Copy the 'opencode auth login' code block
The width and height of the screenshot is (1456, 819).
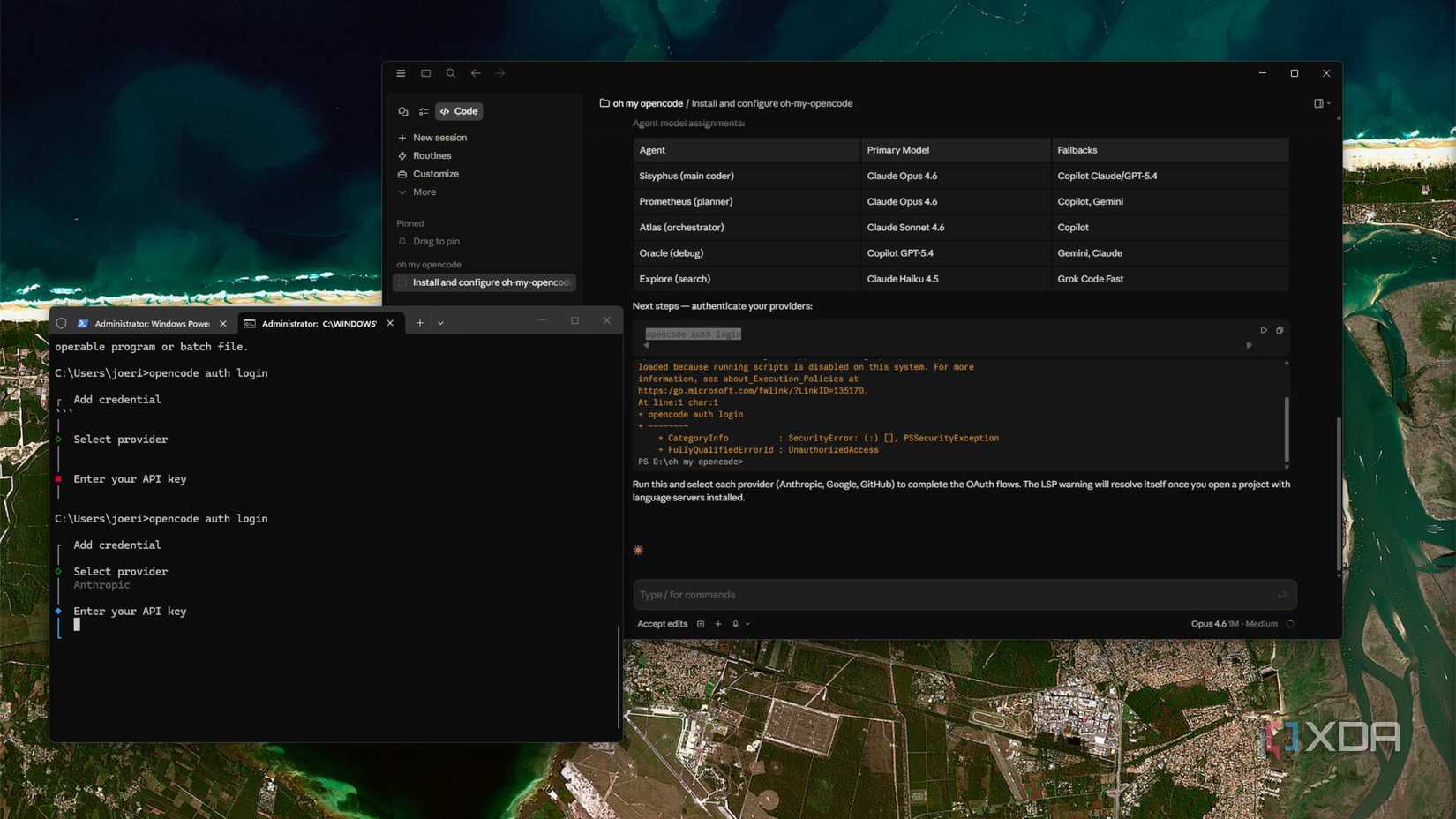1280,330
